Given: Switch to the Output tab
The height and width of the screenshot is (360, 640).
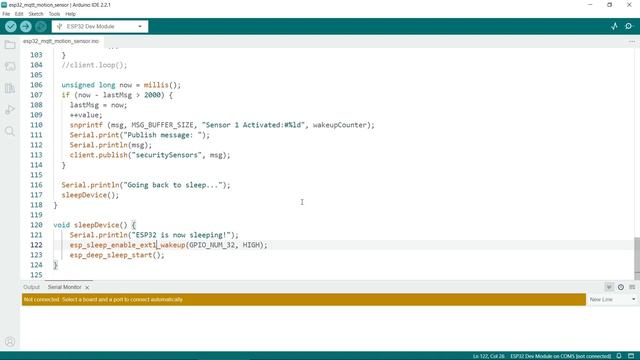Looking at the screenshot, I should click(x=31, y=287).
